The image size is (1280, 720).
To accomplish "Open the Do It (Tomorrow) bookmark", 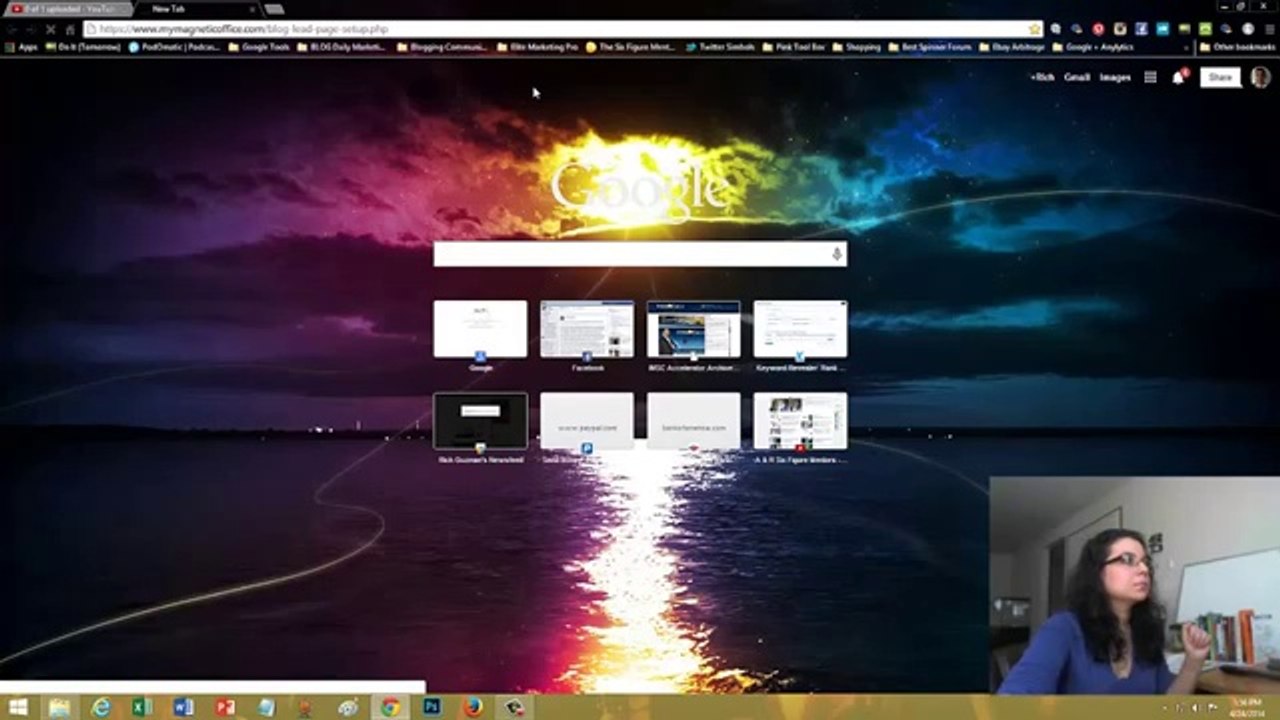I will click(x=83, y=47).
